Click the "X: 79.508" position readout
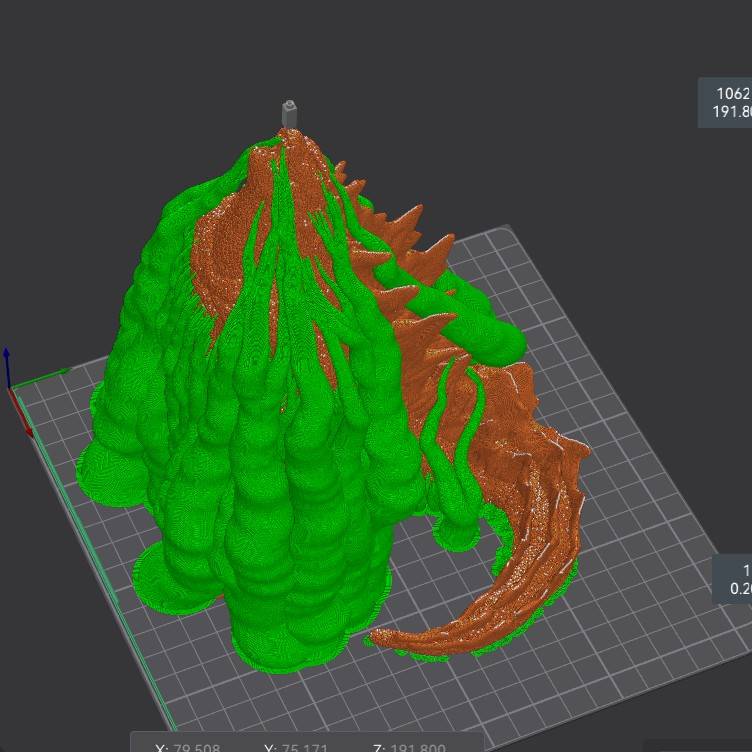This screenshot has width=752, height=752. coord(188,747)
